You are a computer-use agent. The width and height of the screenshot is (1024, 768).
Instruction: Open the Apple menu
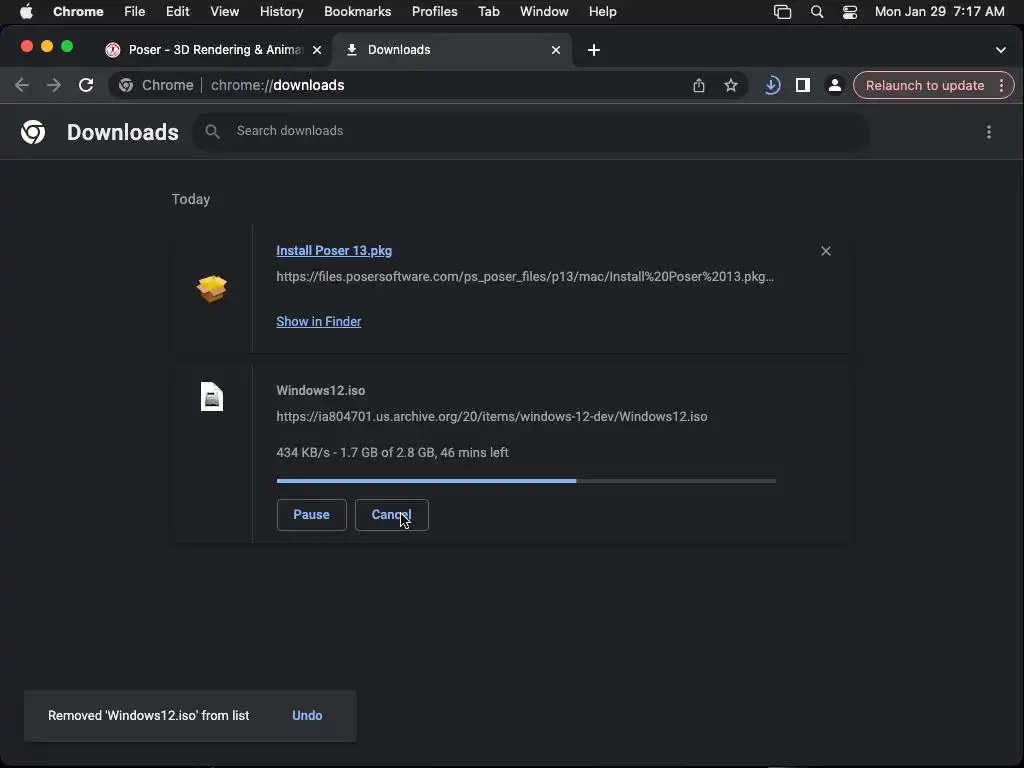tap(26, 12)
